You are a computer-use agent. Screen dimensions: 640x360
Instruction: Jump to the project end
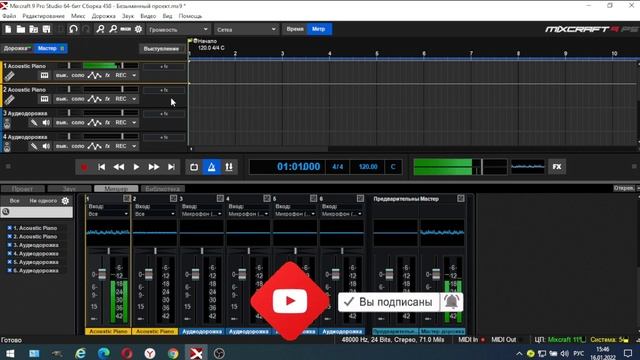171,167
